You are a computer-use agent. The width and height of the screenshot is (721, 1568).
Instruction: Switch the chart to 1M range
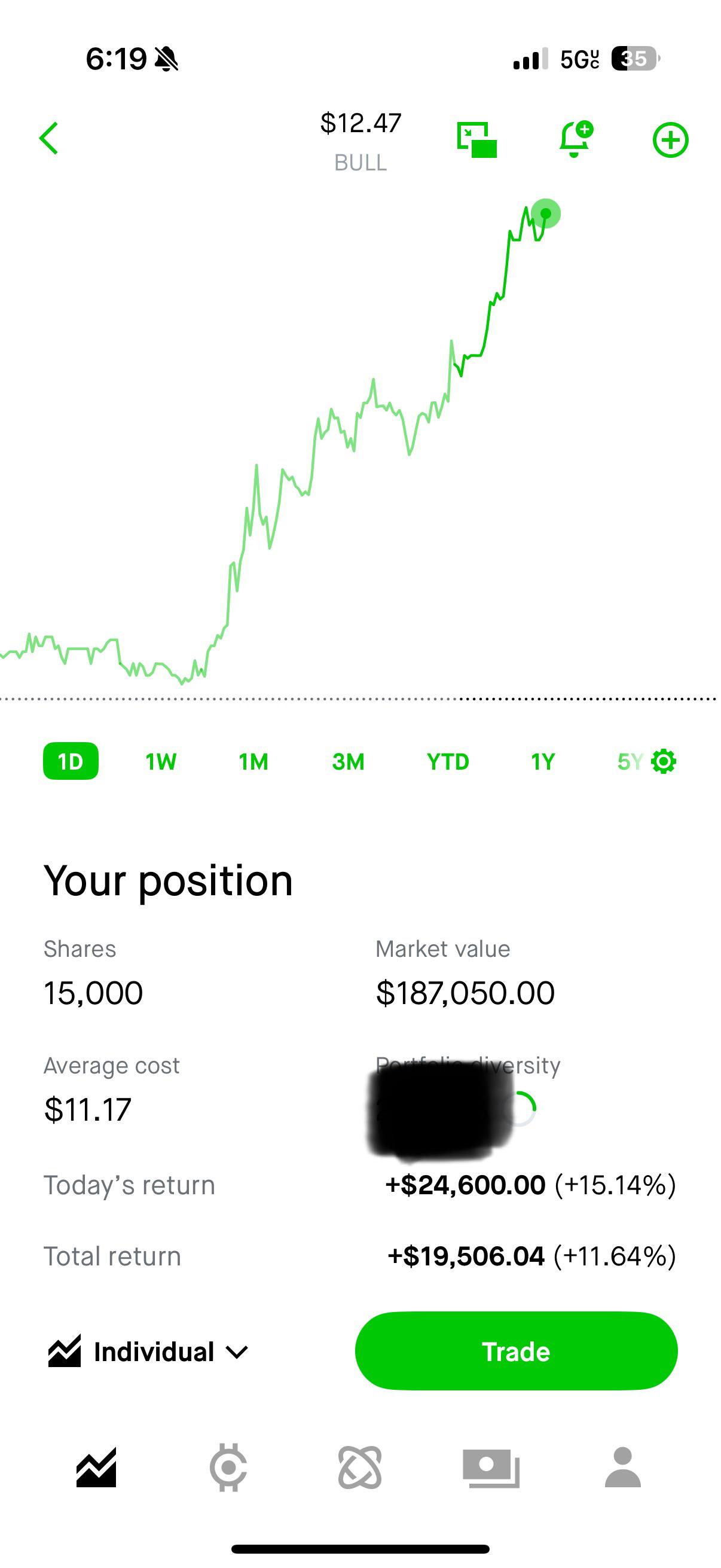point(253,761)
